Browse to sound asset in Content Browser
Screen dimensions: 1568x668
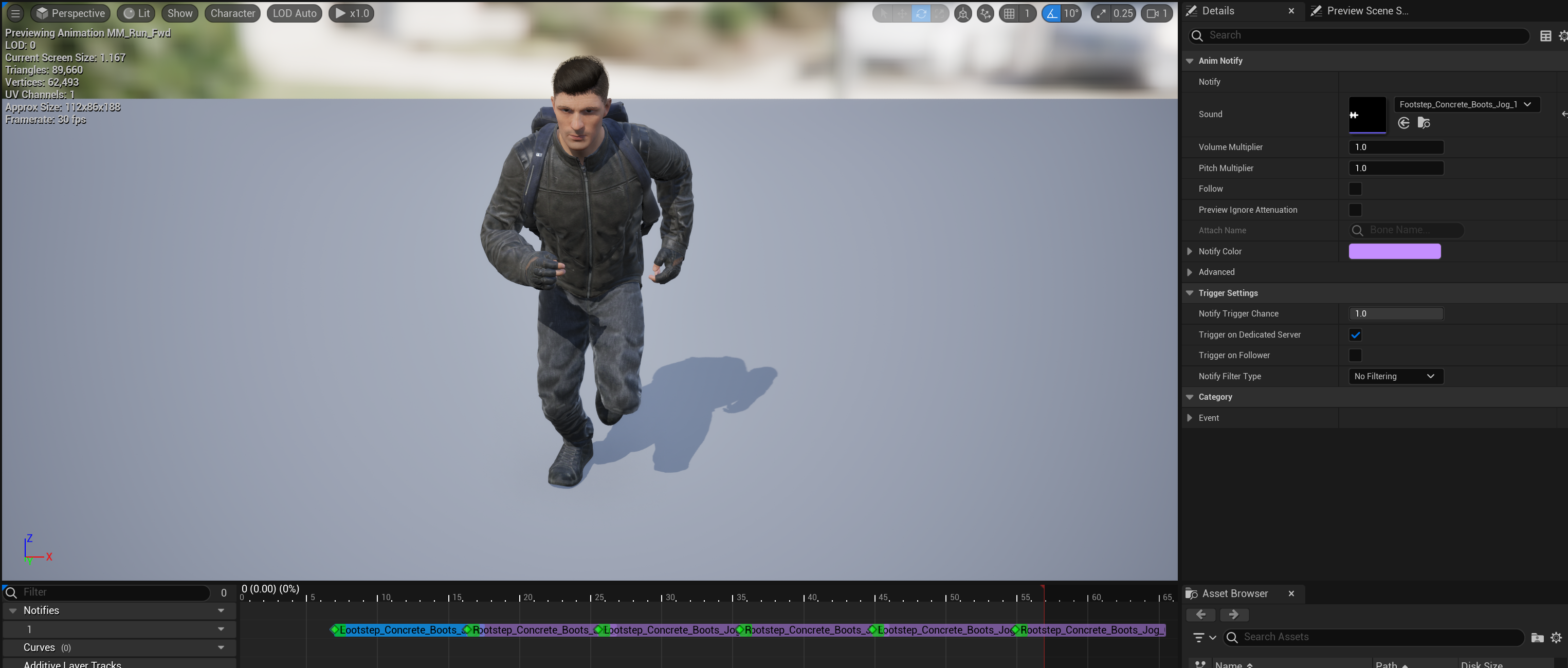pos(1424,123)
